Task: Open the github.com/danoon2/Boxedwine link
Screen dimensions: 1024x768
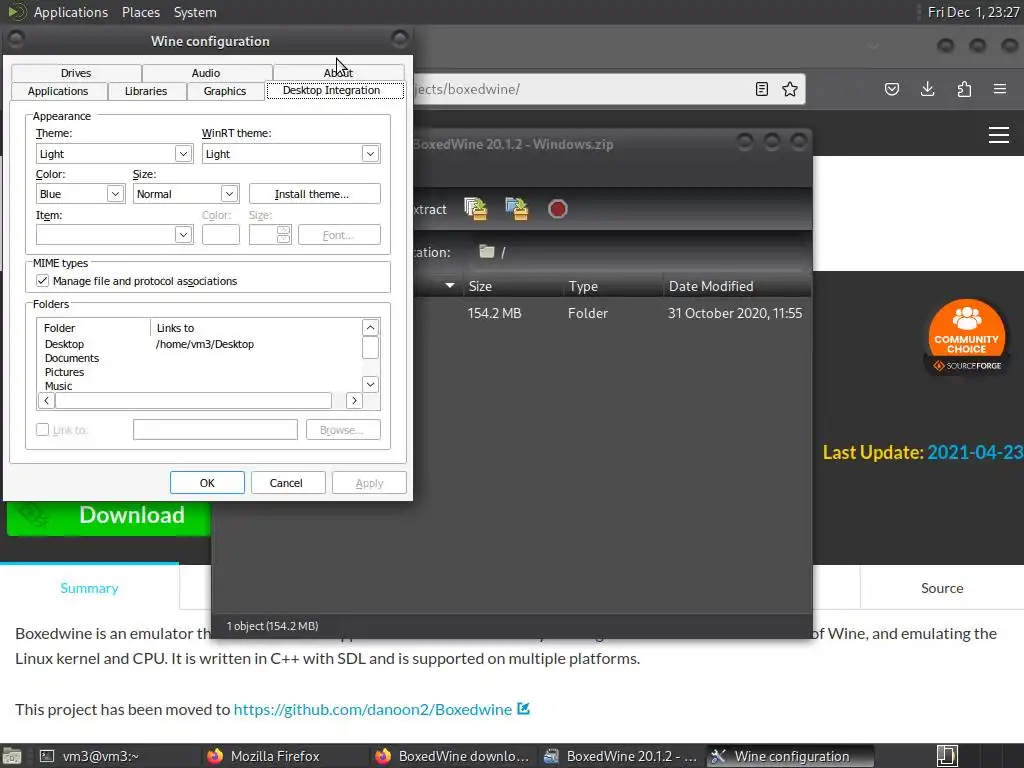Action: pyautogui.click(x=373, y=709)
